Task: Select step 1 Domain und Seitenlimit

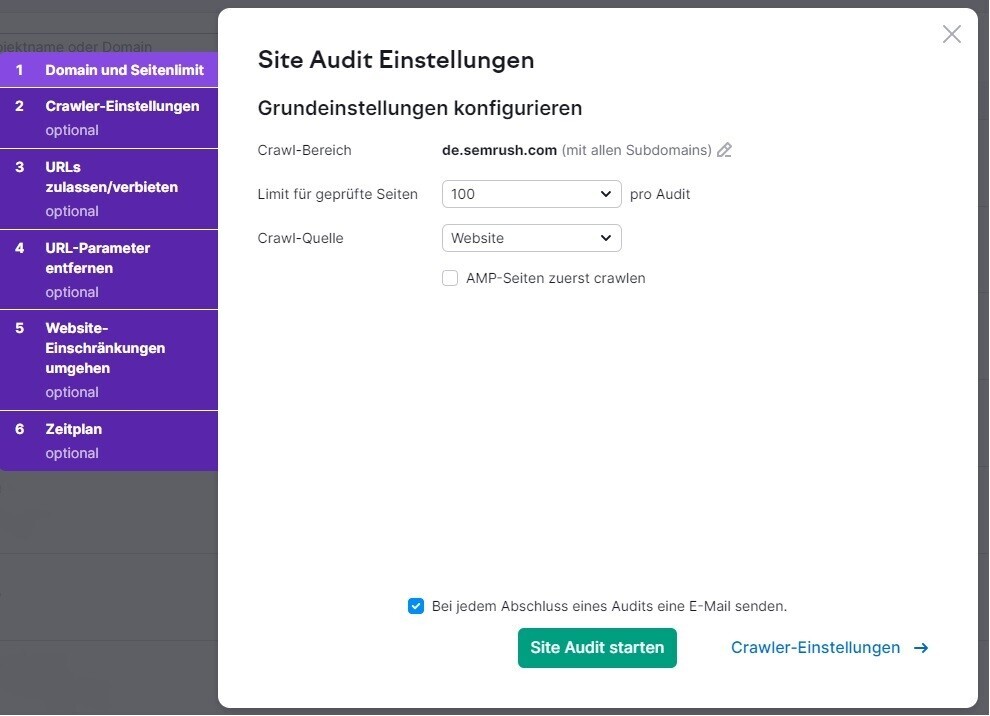Action: [110, 70]
